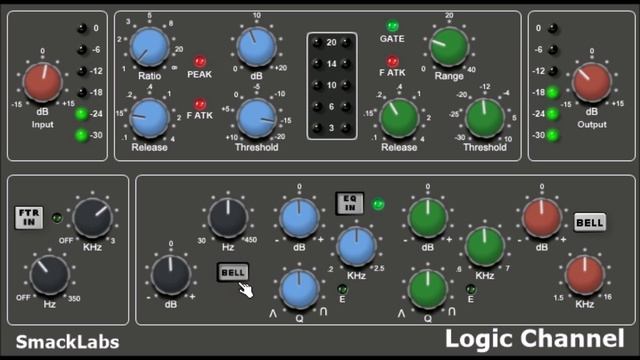
Task: Click the blue low-mid KHz knob
Action: click(356, 247)
